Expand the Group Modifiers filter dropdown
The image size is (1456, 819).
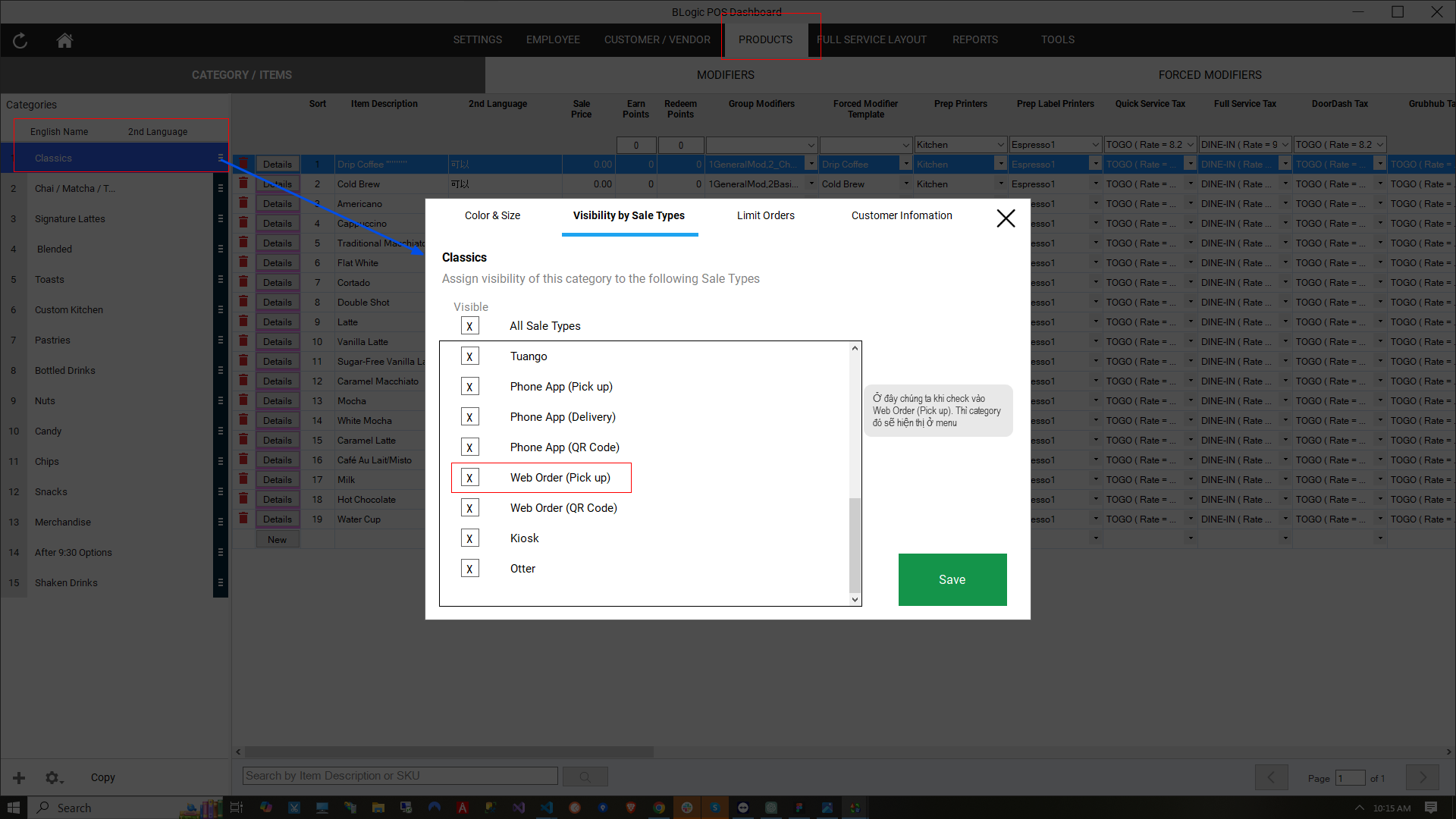tap(811, 145)
